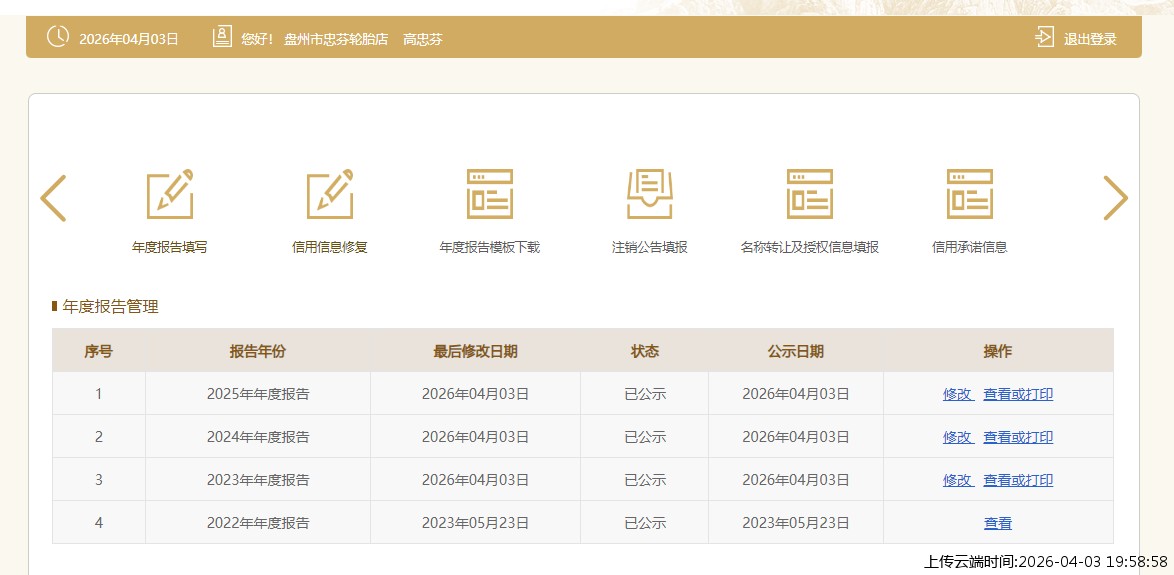Viewport: 1174px width, 575px height.
Task: Click 修改 for the 2024 annual report
Action: [x=957, y=437]
